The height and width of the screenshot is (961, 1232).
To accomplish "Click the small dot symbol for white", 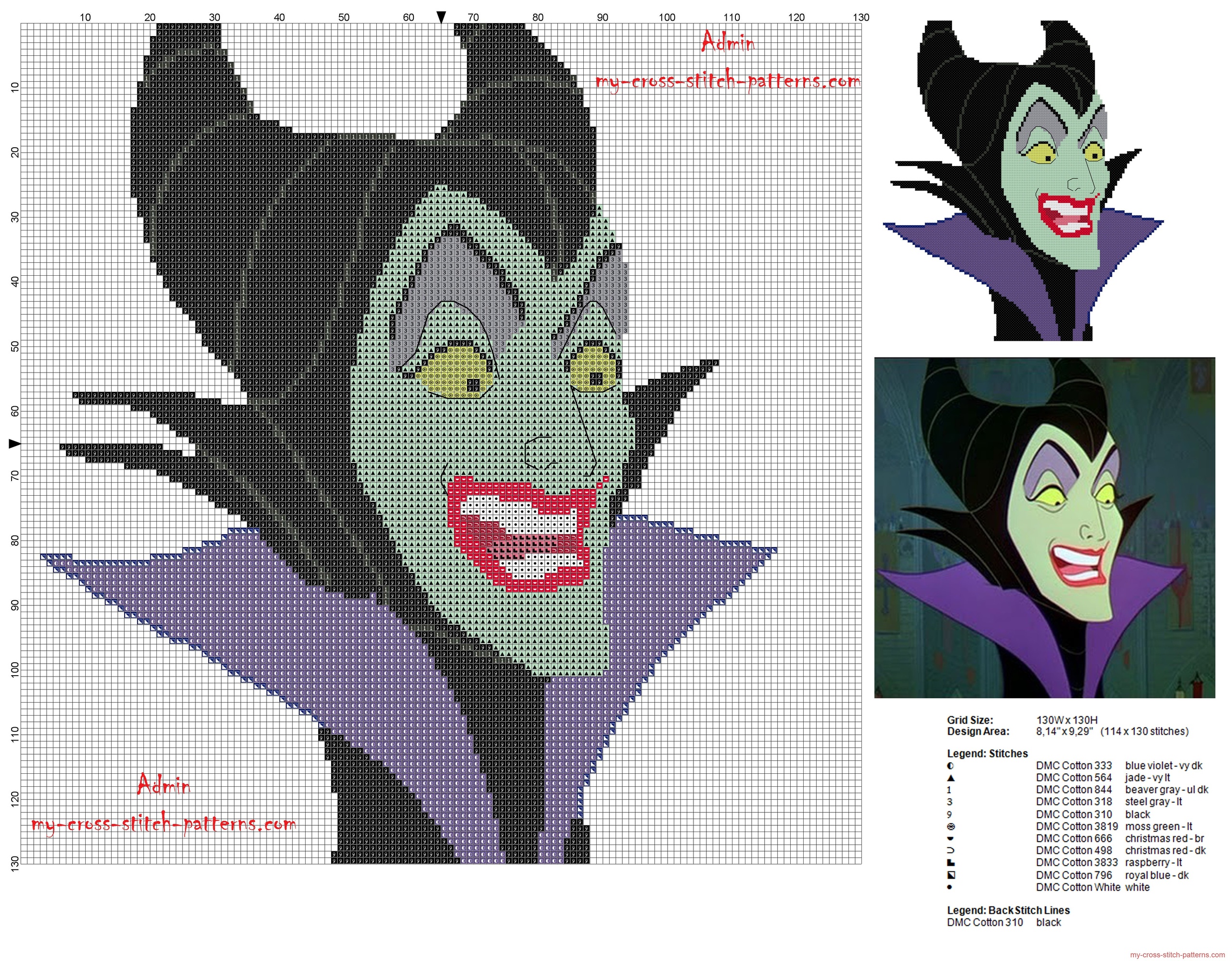I will [950, 887].
